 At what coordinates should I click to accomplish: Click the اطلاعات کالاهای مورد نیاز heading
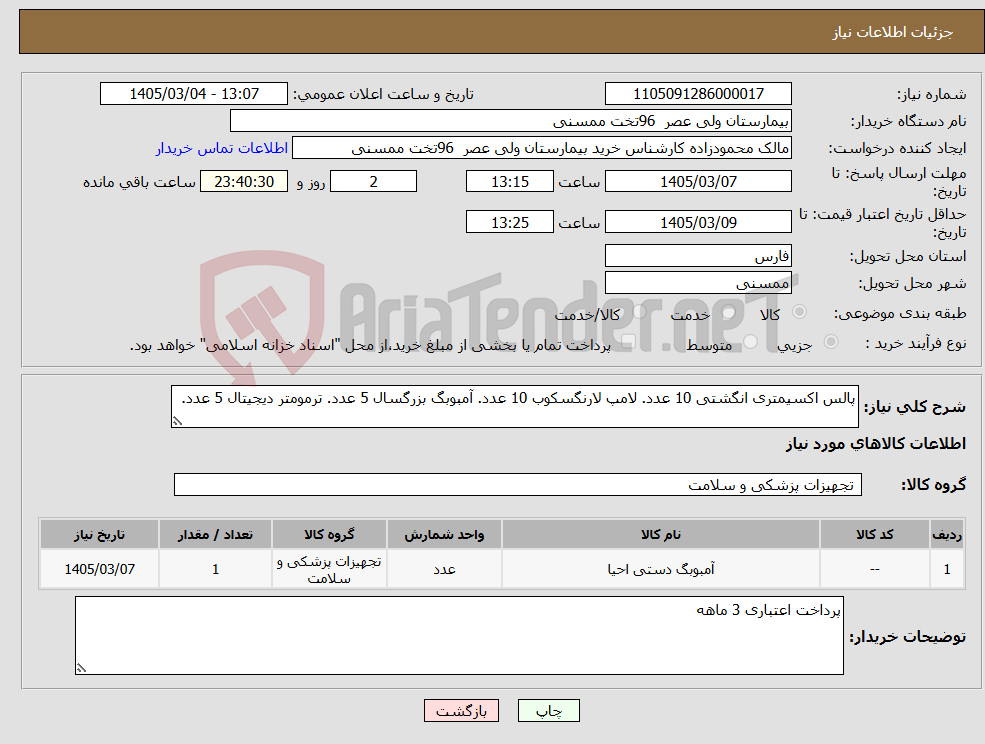(876, 444)
